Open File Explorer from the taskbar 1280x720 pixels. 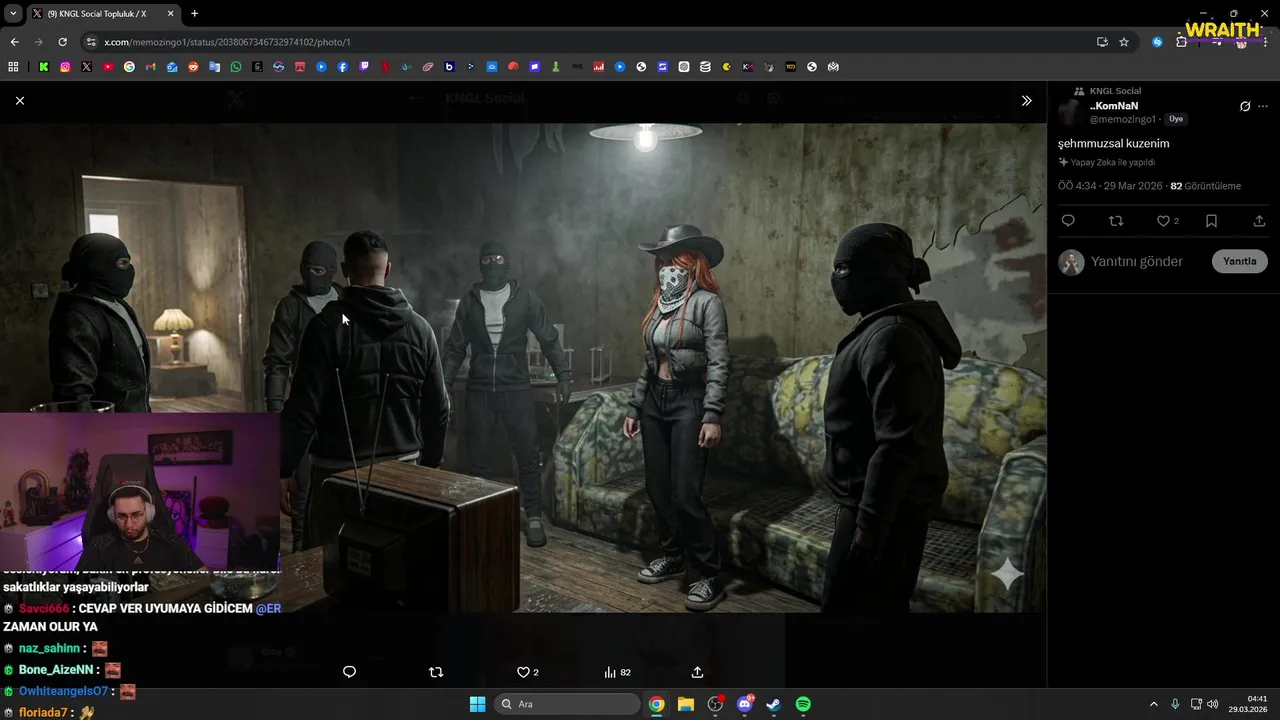[x=686, y=704]
